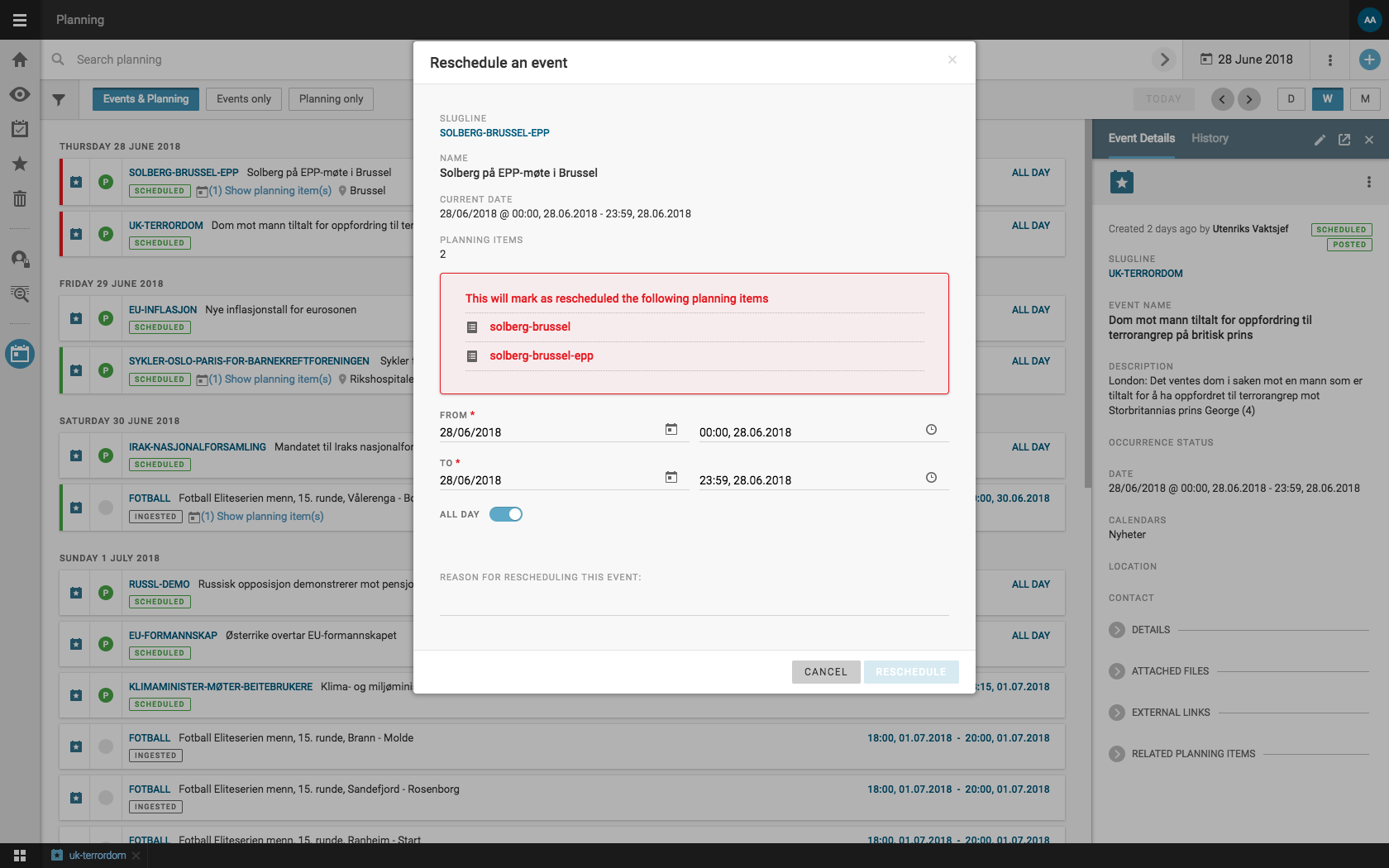Open the FROM date calendar picker

671,430
